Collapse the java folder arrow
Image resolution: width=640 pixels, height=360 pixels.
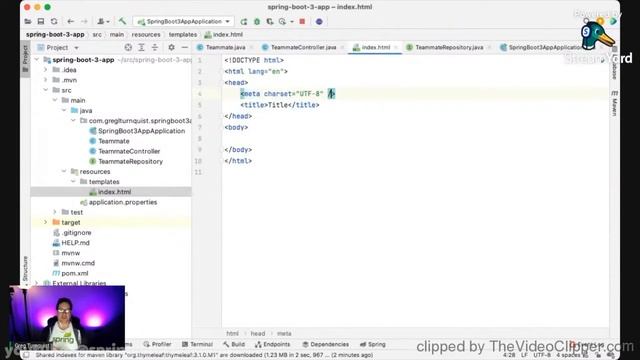pos(64,111)
